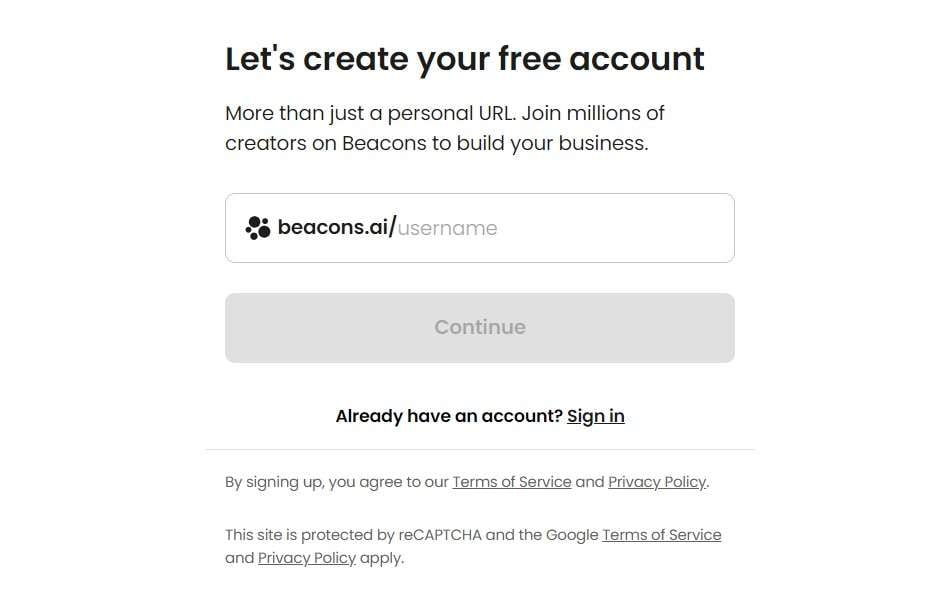Click the word 'apply' in the footer

(x=381, y=558)
